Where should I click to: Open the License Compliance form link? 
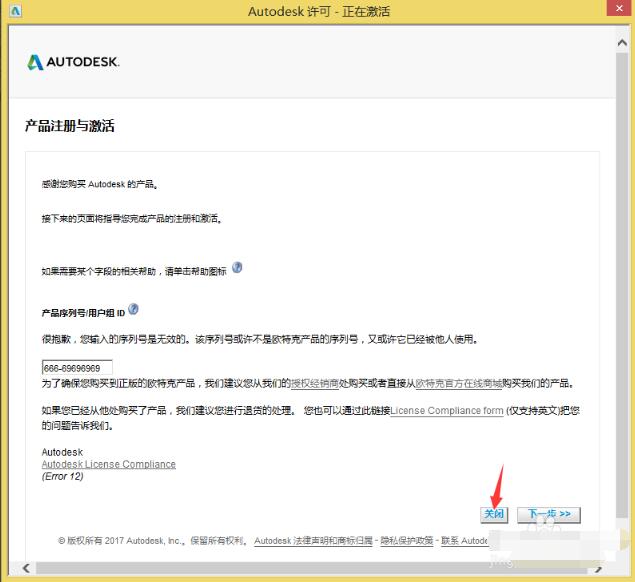447,411
